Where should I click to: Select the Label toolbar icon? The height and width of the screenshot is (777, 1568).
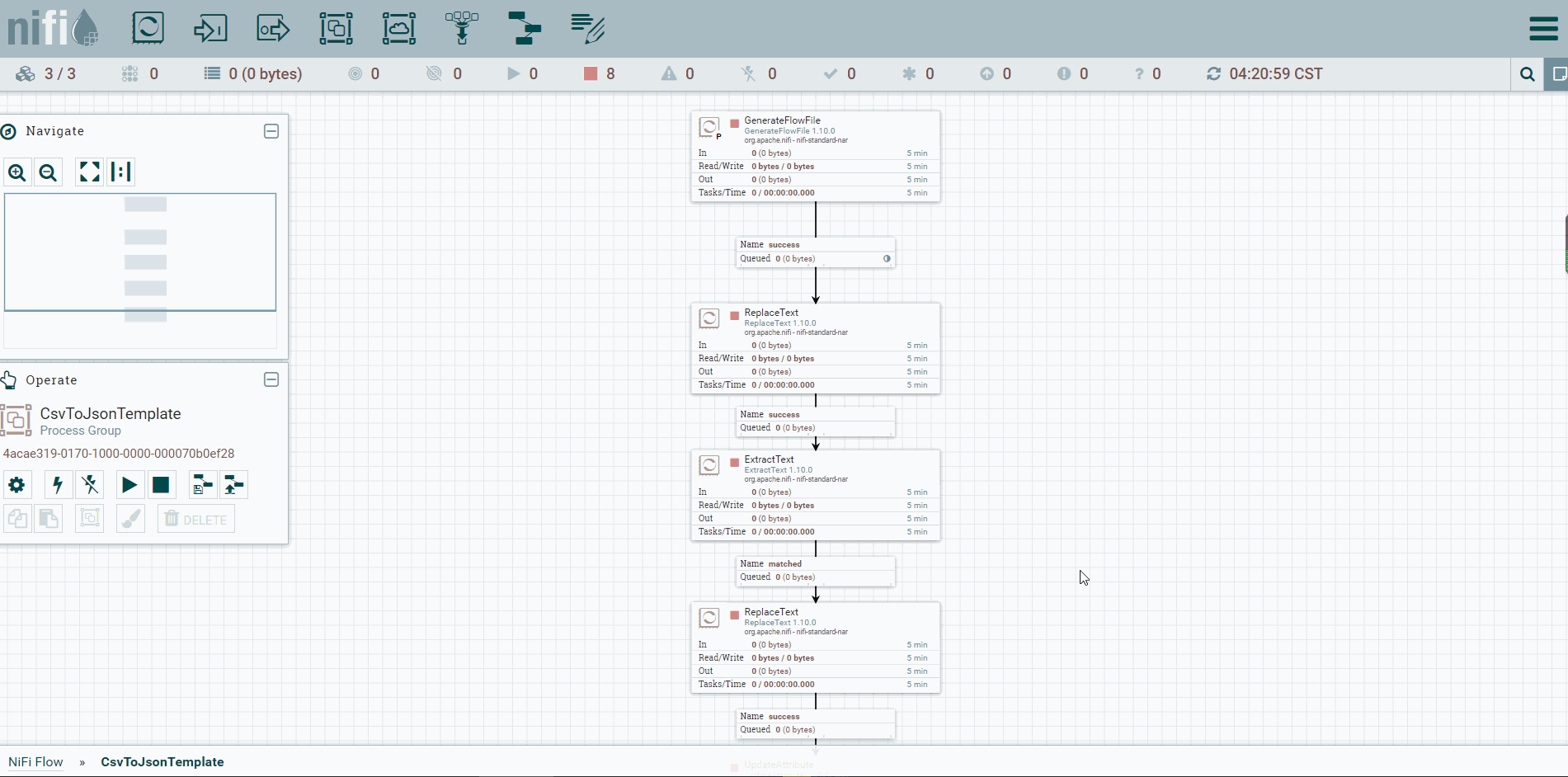pos(587,28)
